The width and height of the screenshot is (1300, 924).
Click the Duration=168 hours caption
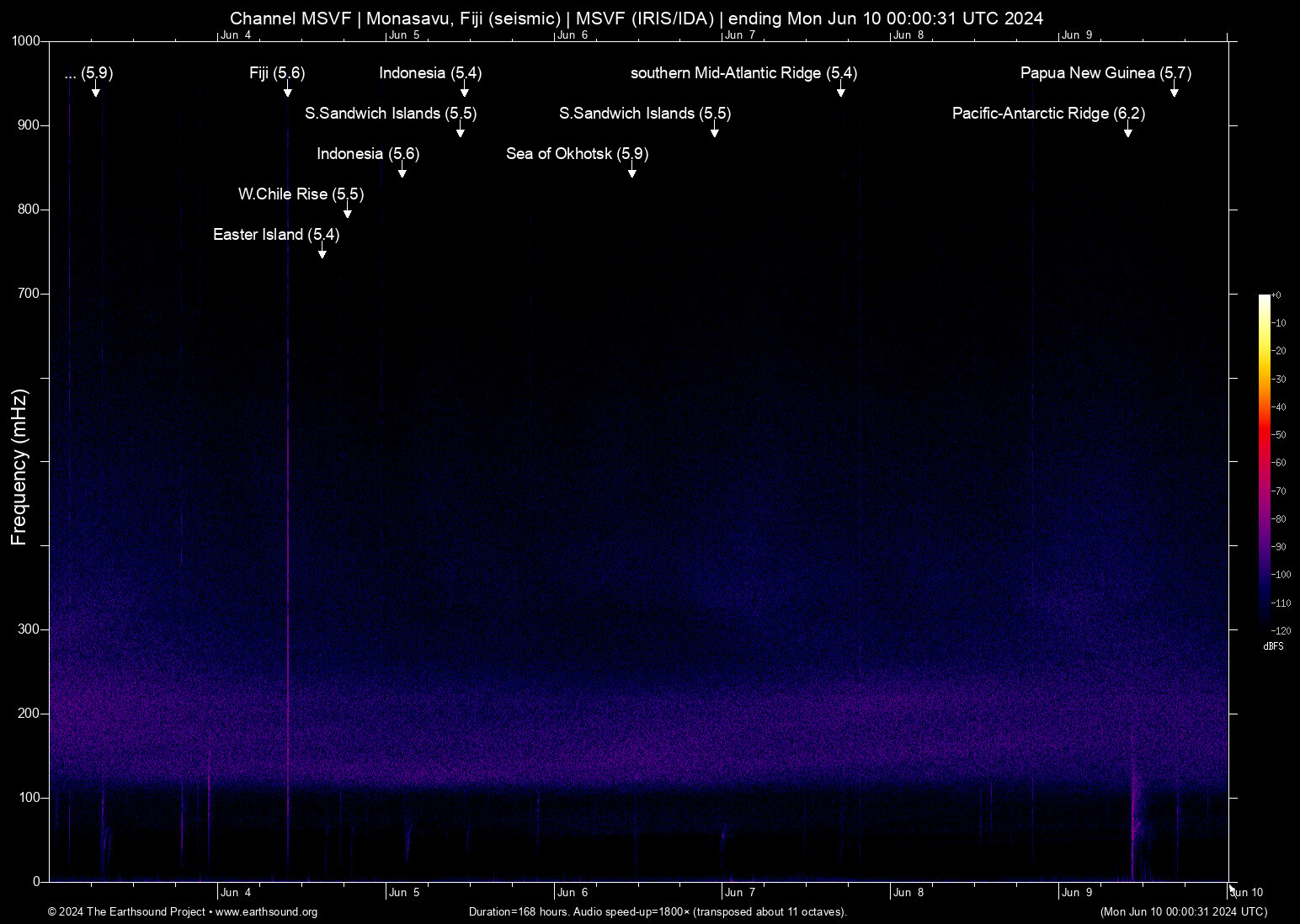657,912
